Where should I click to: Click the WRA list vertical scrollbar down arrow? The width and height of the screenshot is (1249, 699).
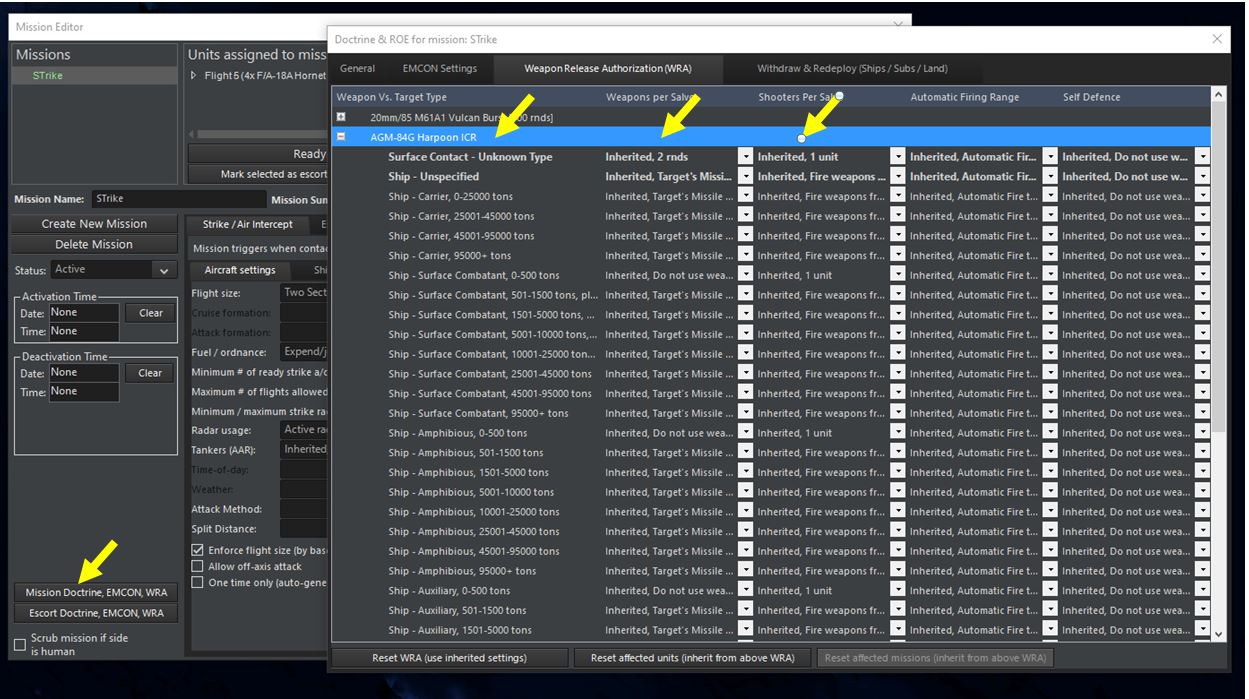(1218, 633)
